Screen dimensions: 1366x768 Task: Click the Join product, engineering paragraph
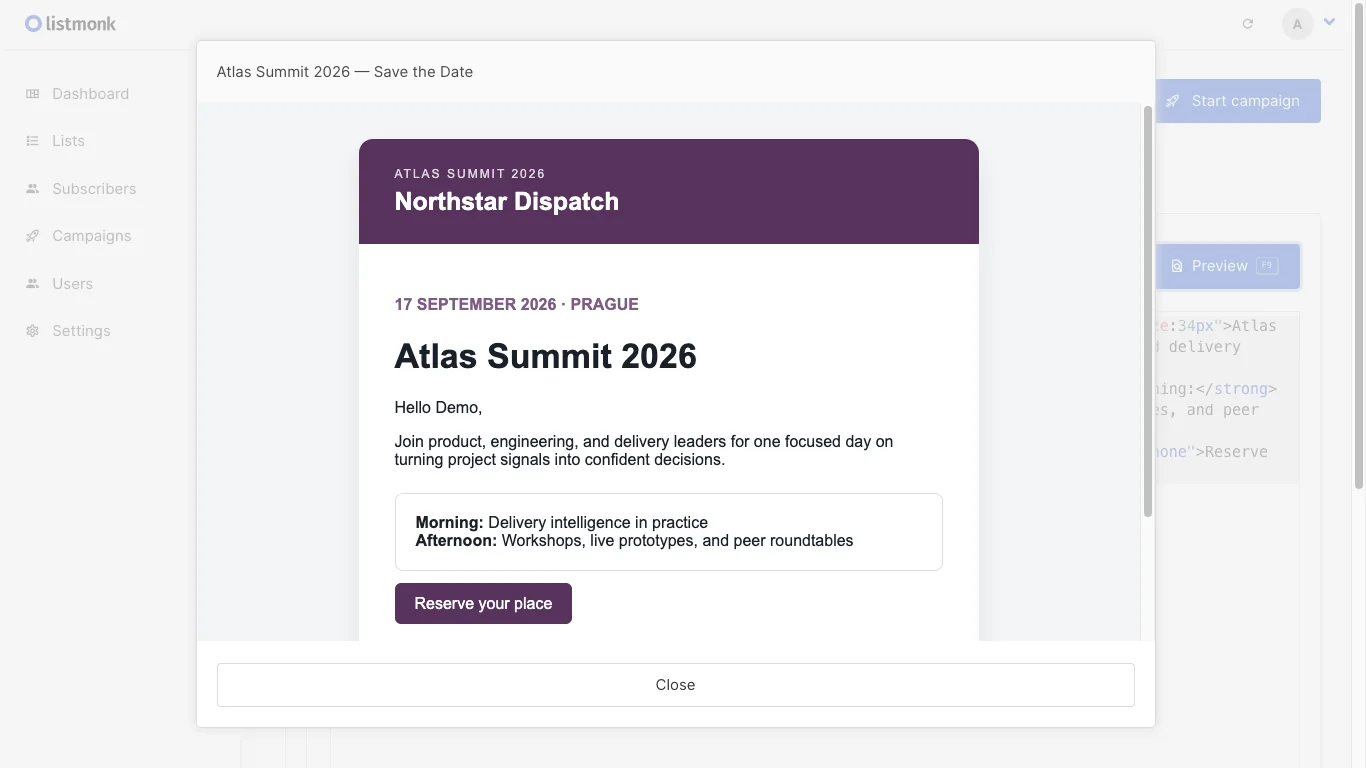click(x=644, y=451)
